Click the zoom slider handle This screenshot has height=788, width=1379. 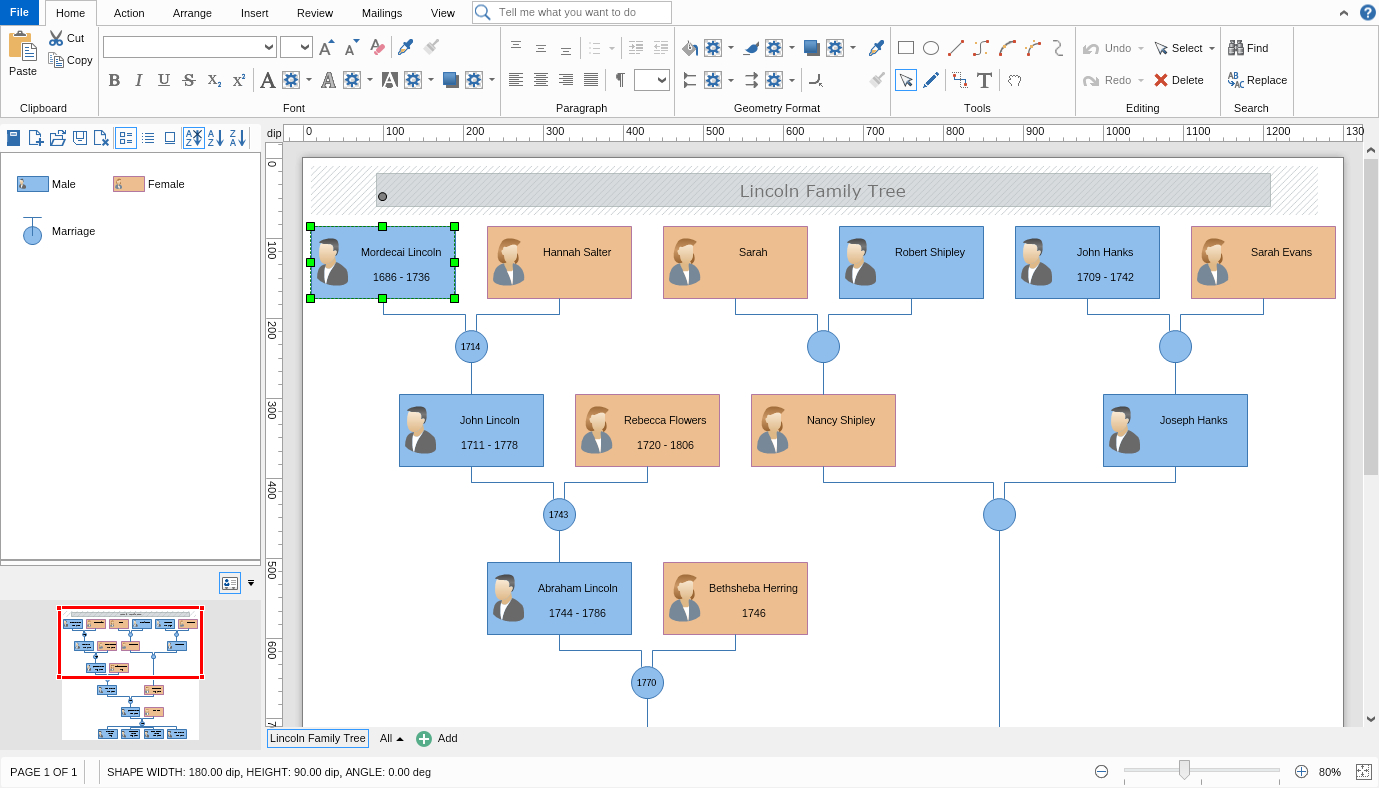(x=1184, y=770)
